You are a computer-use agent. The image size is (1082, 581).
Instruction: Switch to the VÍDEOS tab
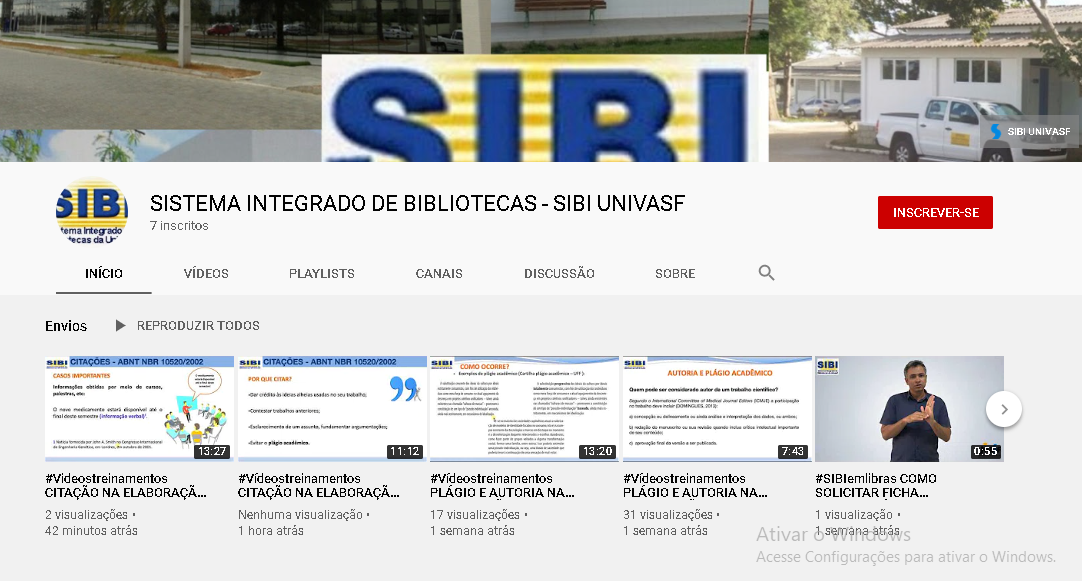[x=206, y=273]
